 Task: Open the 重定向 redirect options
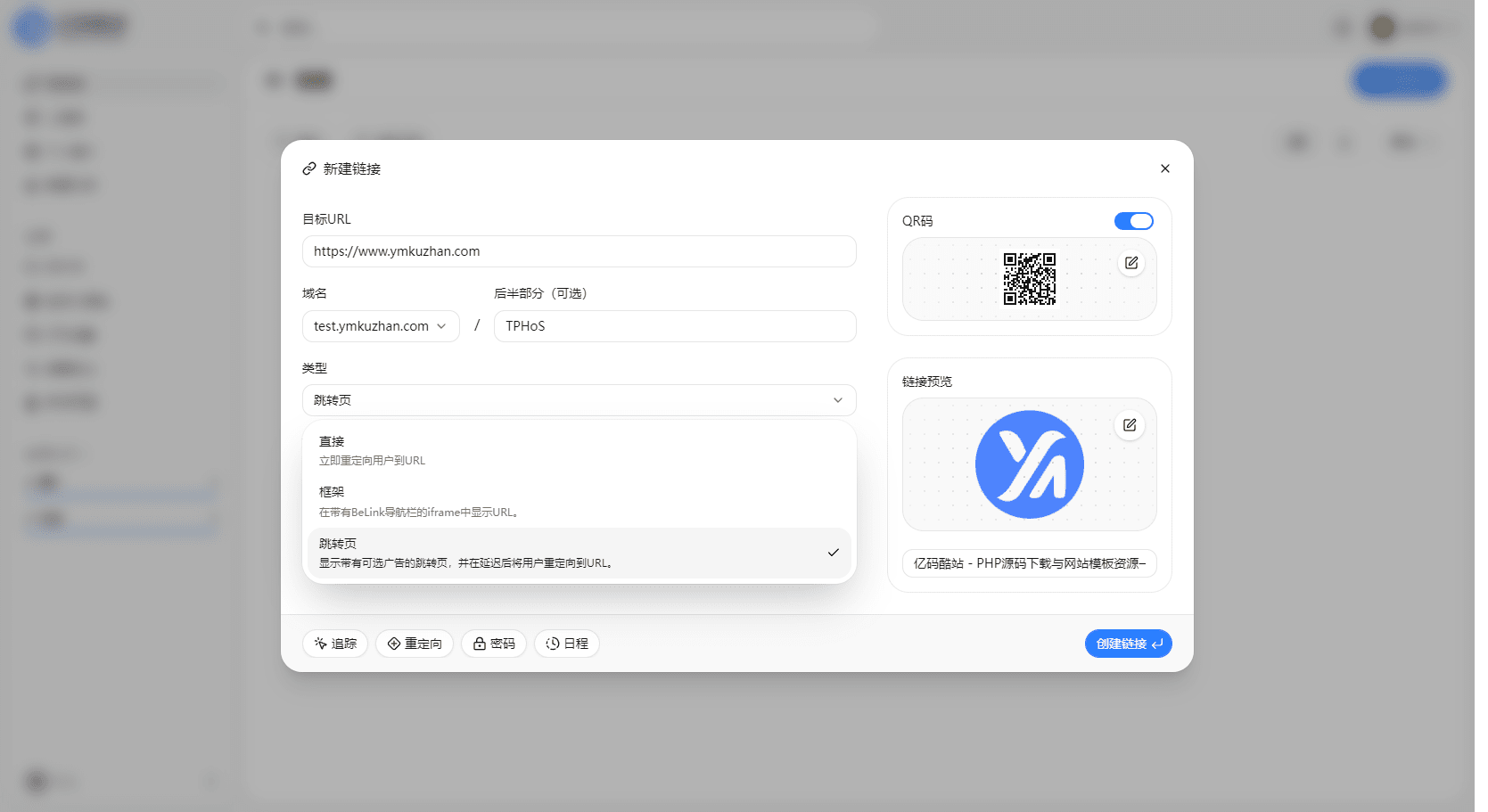point(415,644)
